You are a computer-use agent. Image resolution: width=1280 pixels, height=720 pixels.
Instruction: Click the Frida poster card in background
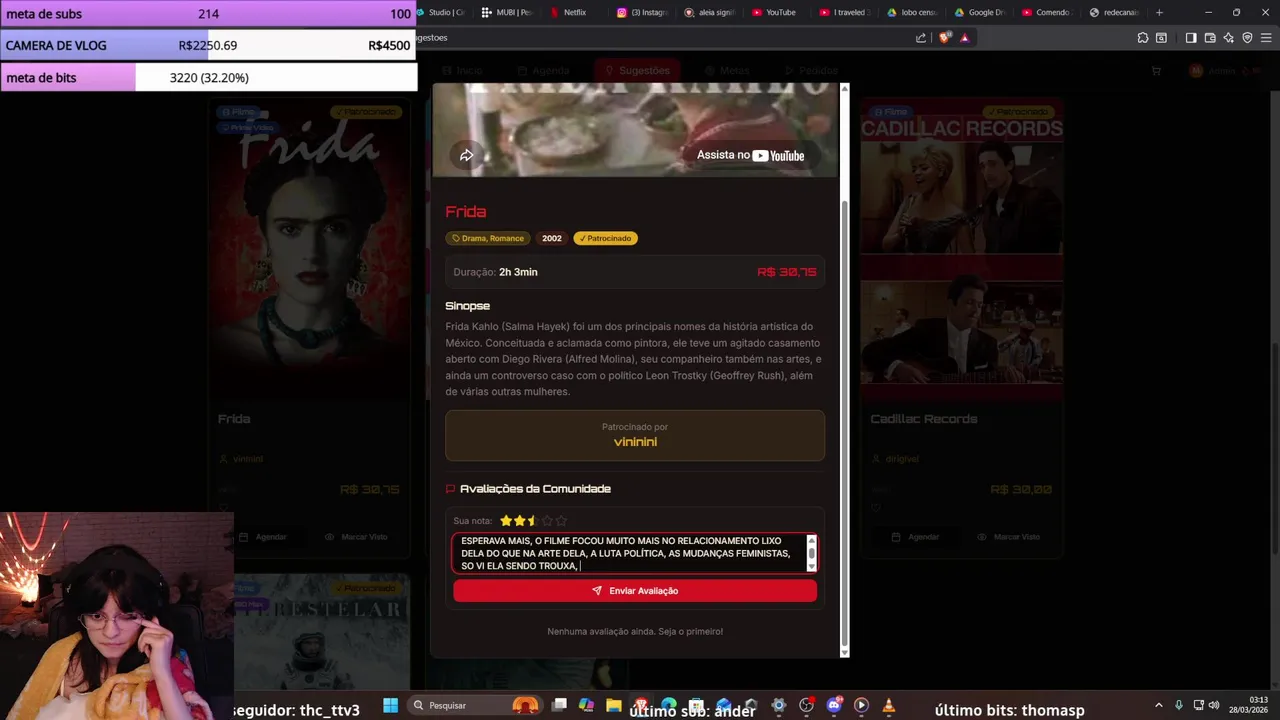tap(310, 250)
